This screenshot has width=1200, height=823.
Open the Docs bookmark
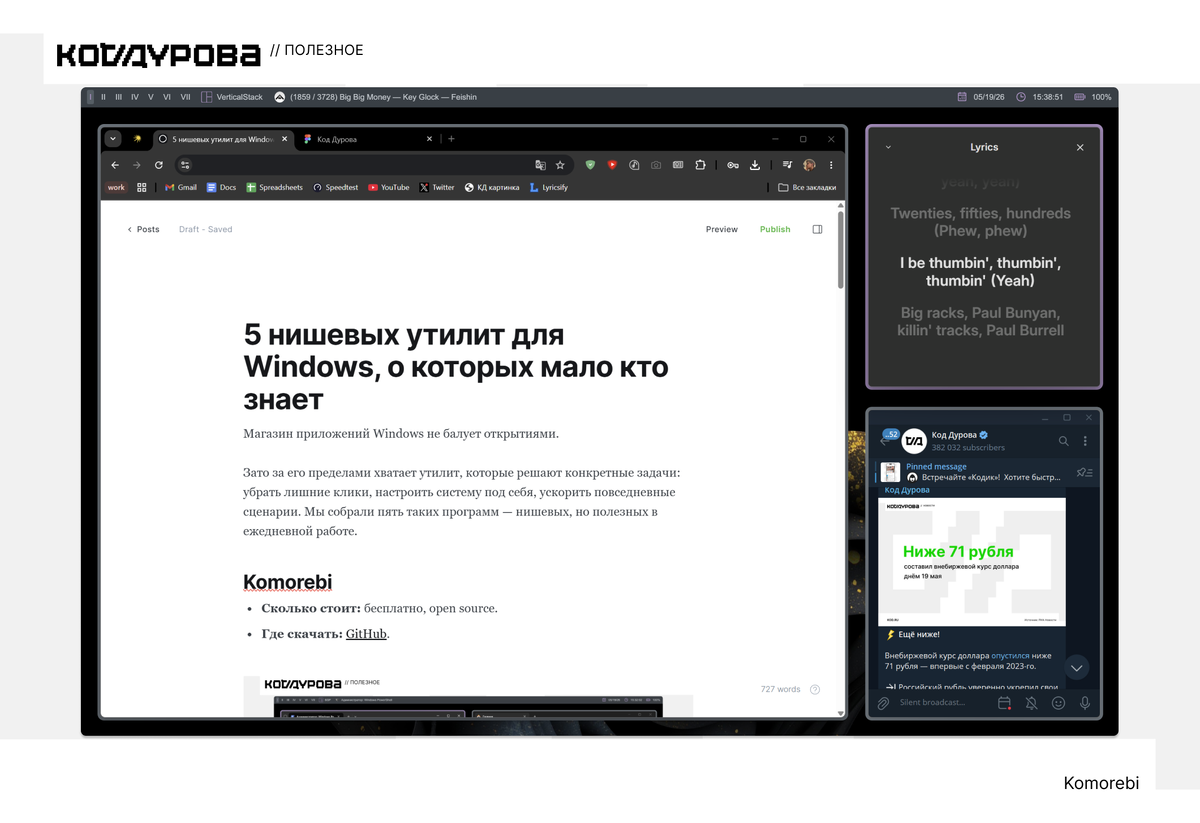[221, 187]
